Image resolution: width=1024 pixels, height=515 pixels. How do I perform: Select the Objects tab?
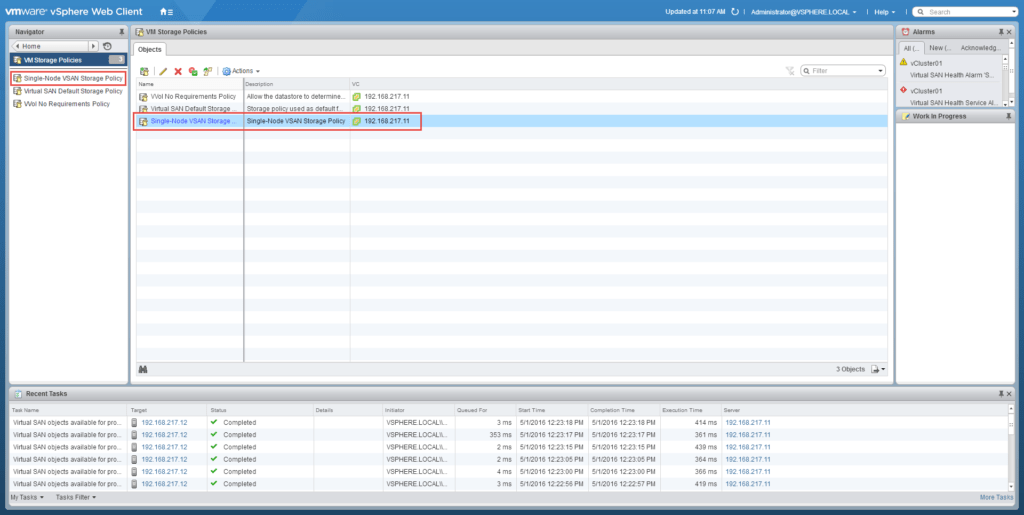coord(150,49)
